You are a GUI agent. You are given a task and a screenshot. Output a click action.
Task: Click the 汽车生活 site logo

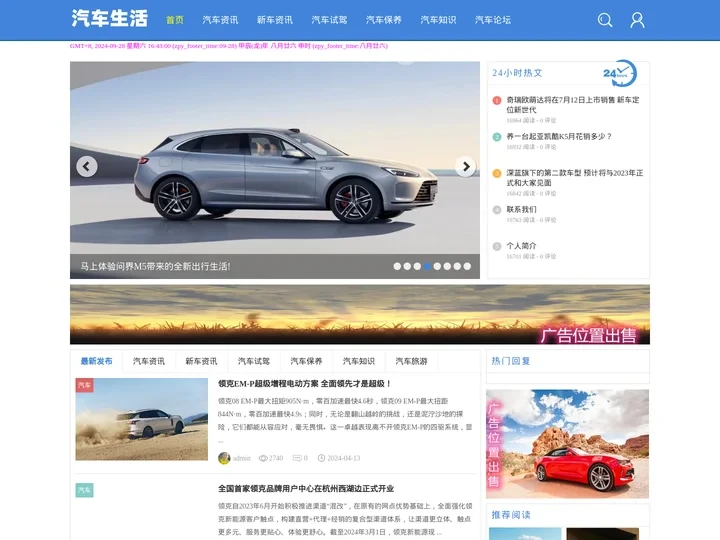tap(110, 19)
